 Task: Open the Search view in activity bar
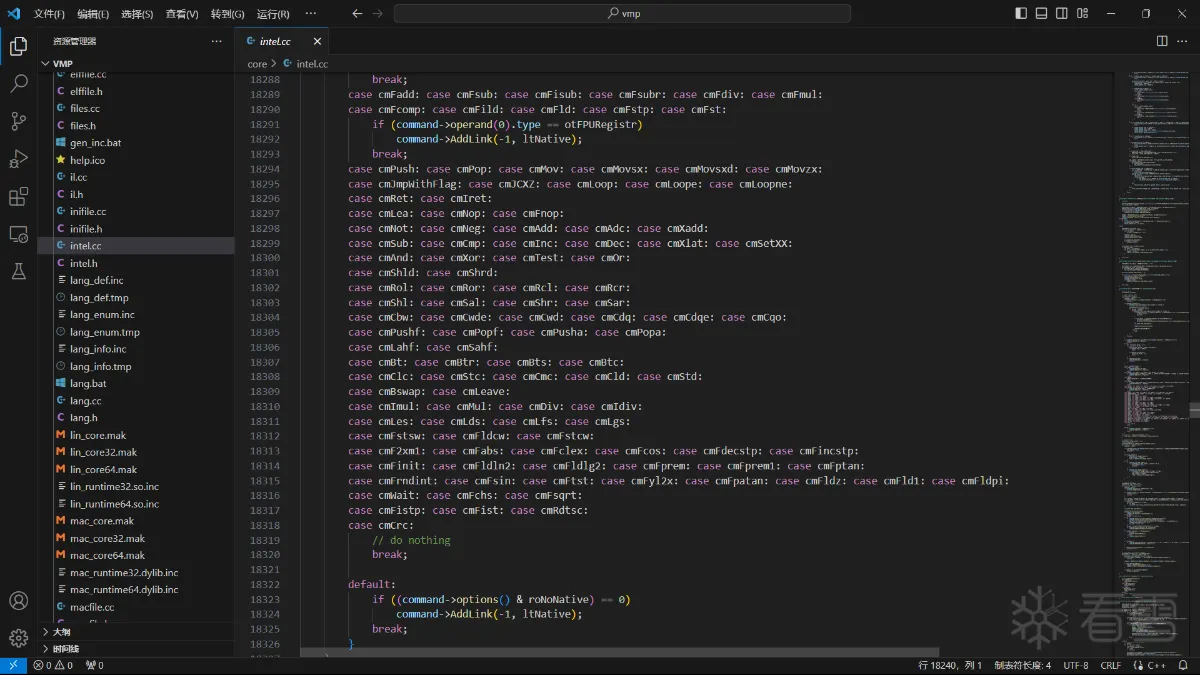pos(18,84)
